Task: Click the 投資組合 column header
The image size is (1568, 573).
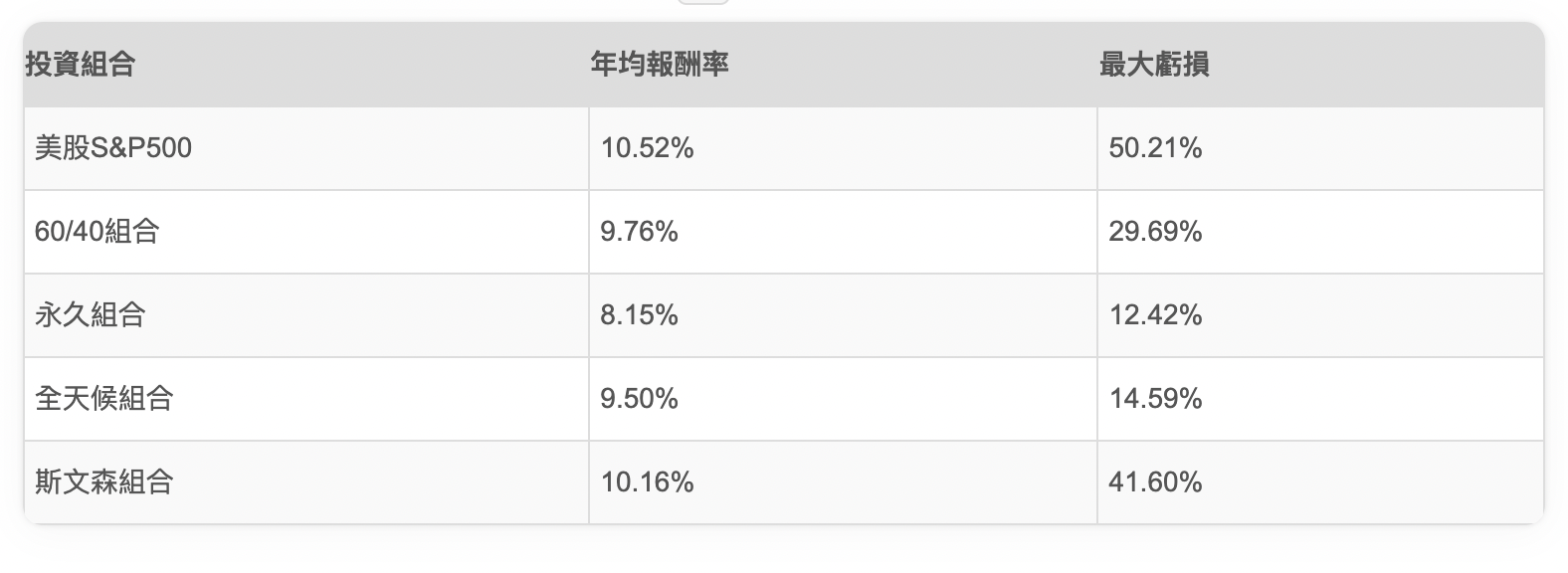Action: click(x=80, y=65)
